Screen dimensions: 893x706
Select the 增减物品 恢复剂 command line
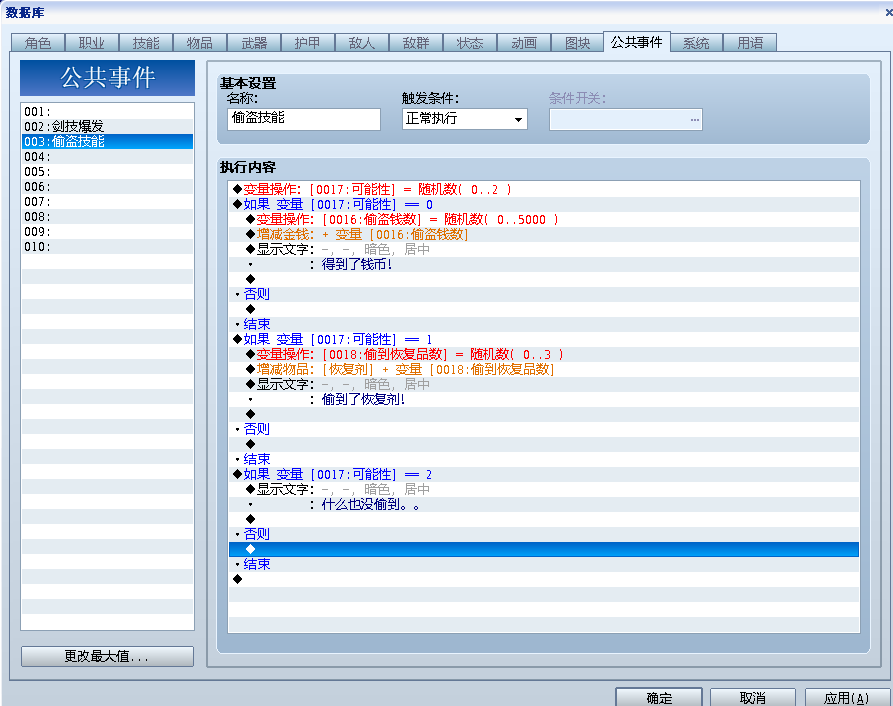pos(543,369)
